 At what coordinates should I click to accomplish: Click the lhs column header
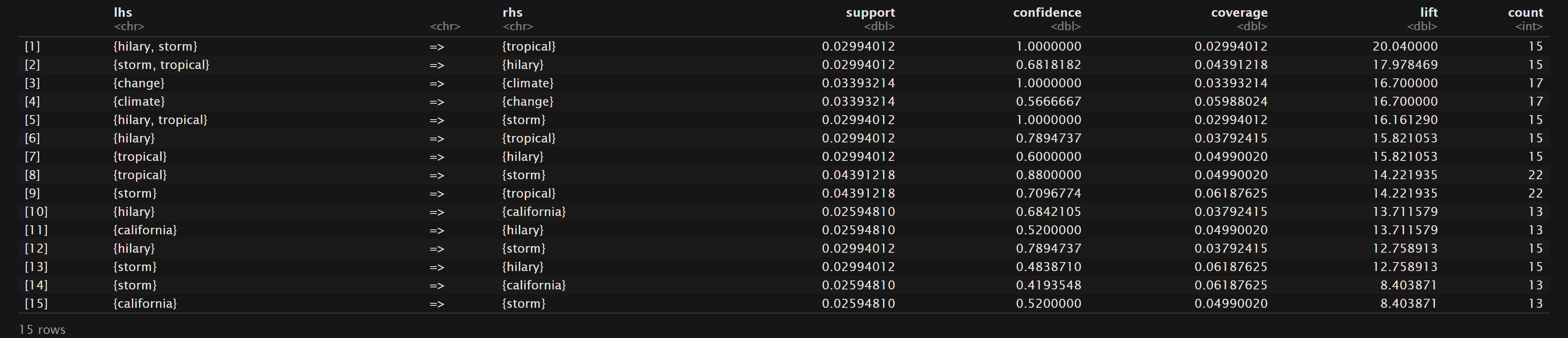[x=123, y=12]
